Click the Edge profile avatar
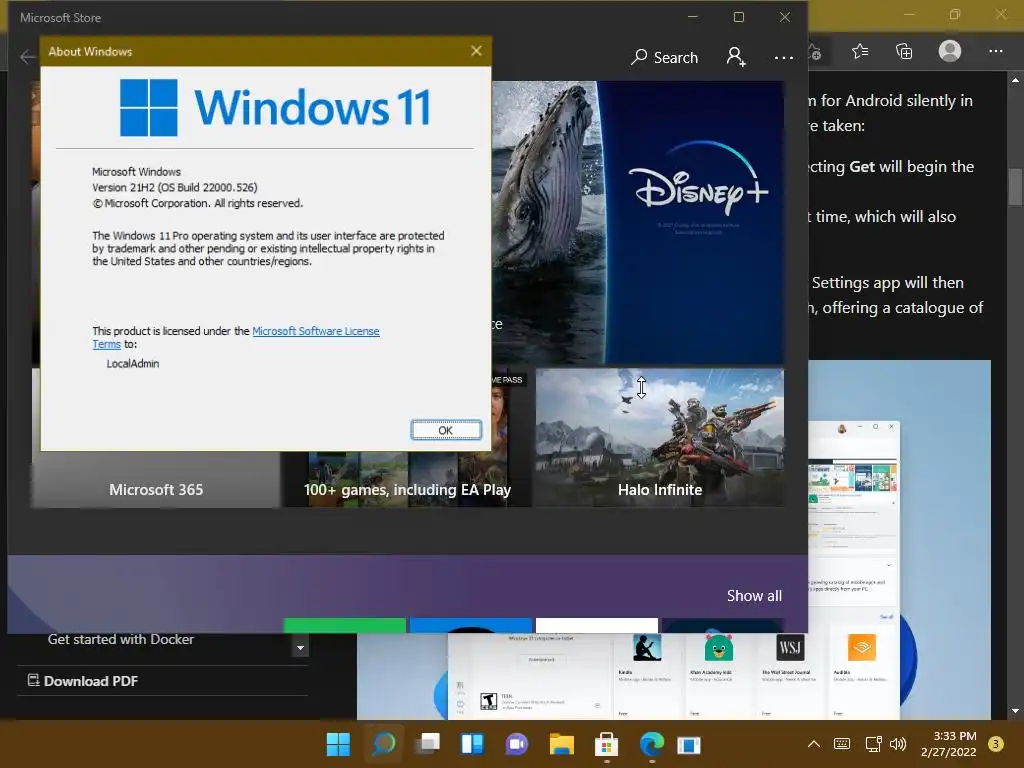1024x768 pixels. pyautogui.click(x=950, y=51)
